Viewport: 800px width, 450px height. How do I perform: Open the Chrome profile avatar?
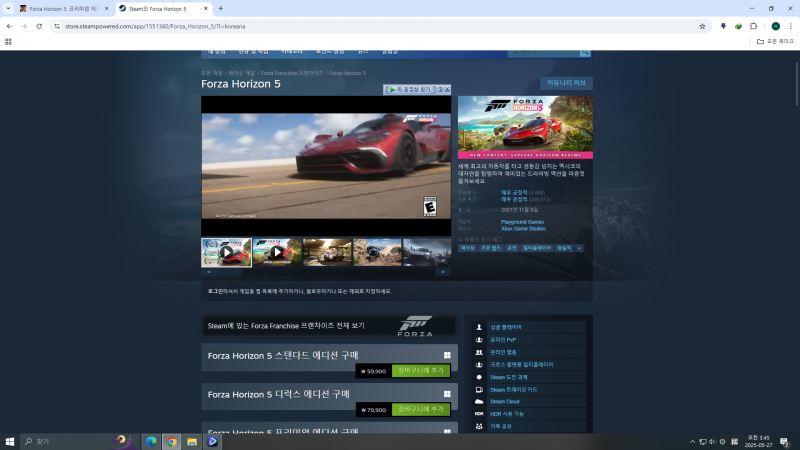[776, 26]
